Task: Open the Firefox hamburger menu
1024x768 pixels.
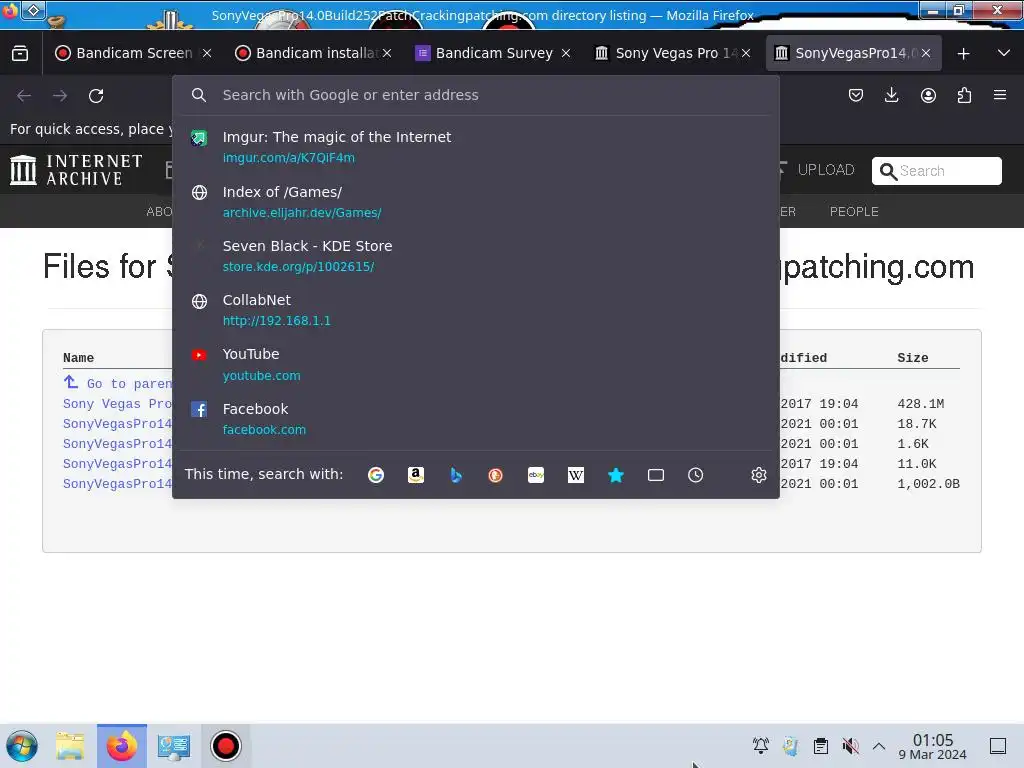Action: pyautogui.click(x=1000, y=95)
